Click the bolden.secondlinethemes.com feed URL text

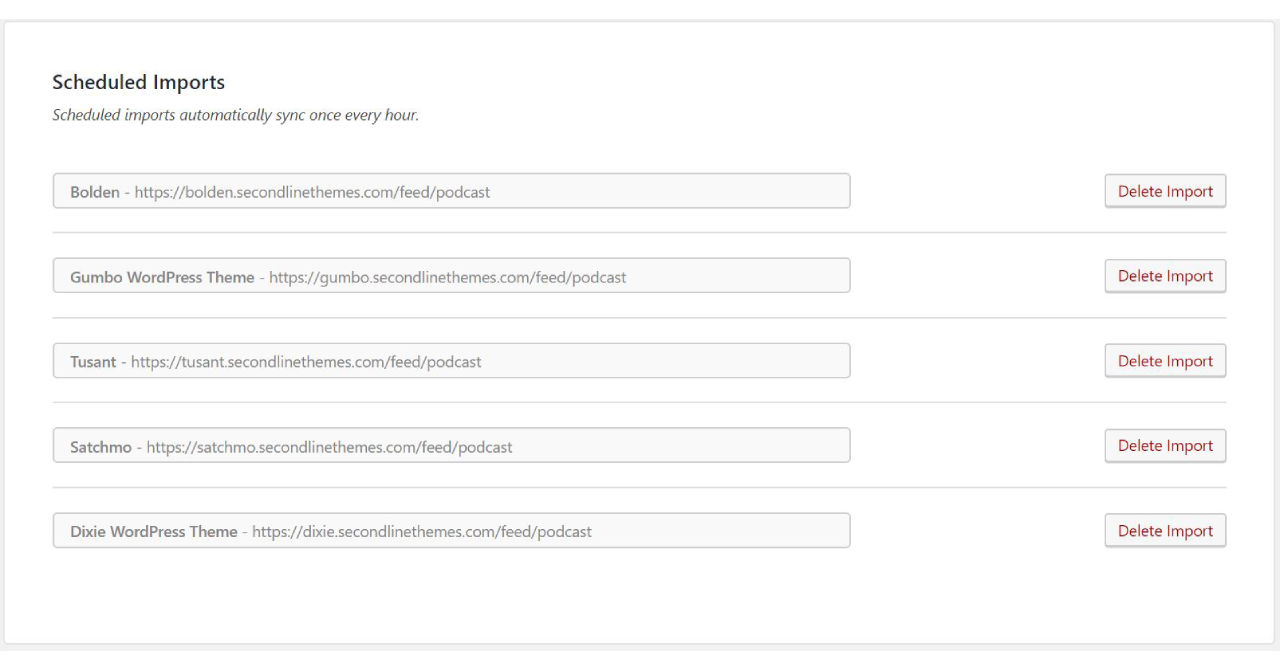coord(312,192)
